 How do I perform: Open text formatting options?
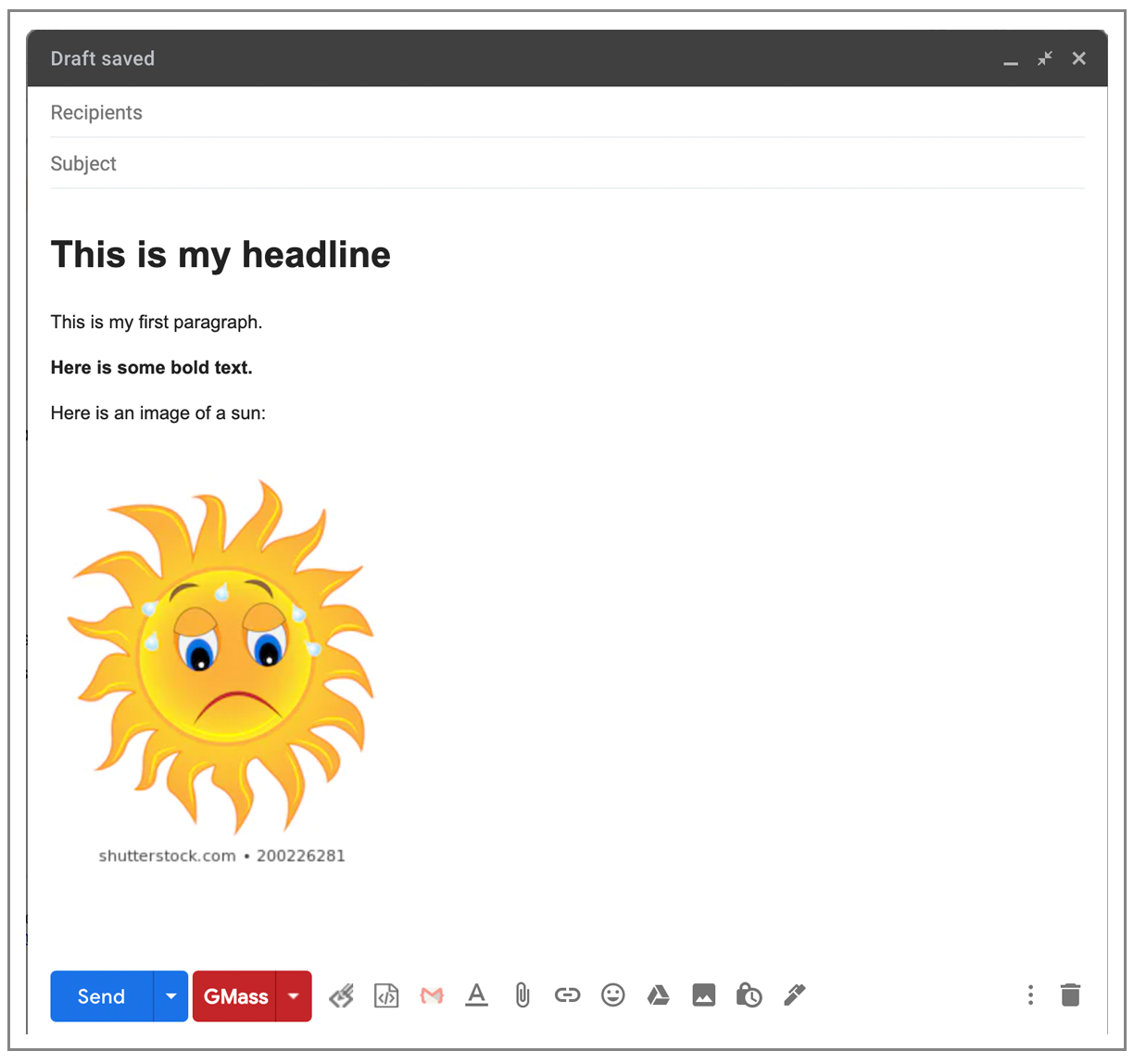(x=476, y=995)
